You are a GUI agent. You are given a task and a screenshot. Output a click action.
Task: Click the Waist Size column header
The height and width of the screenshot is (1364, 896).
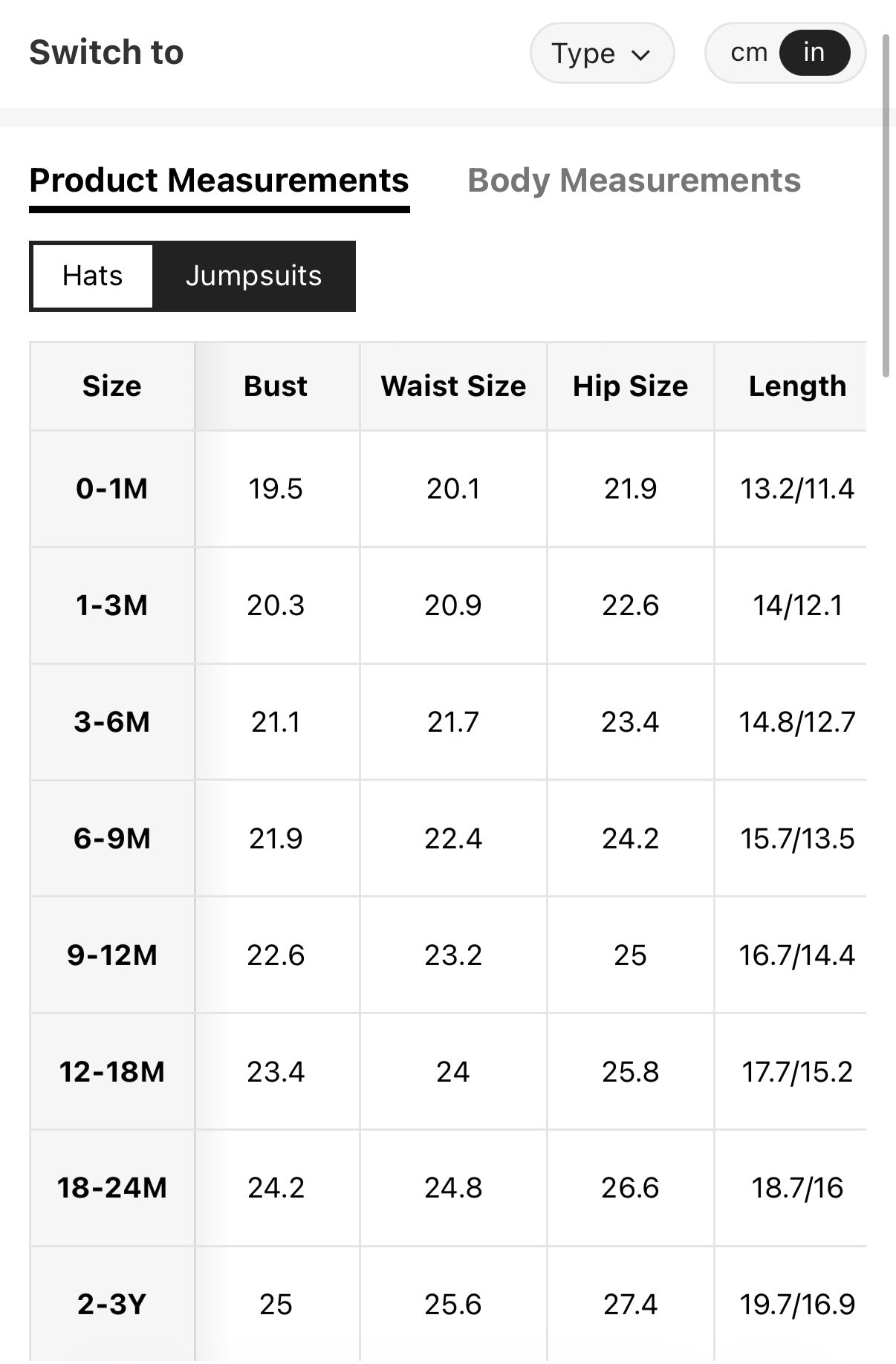coord(453,386)
